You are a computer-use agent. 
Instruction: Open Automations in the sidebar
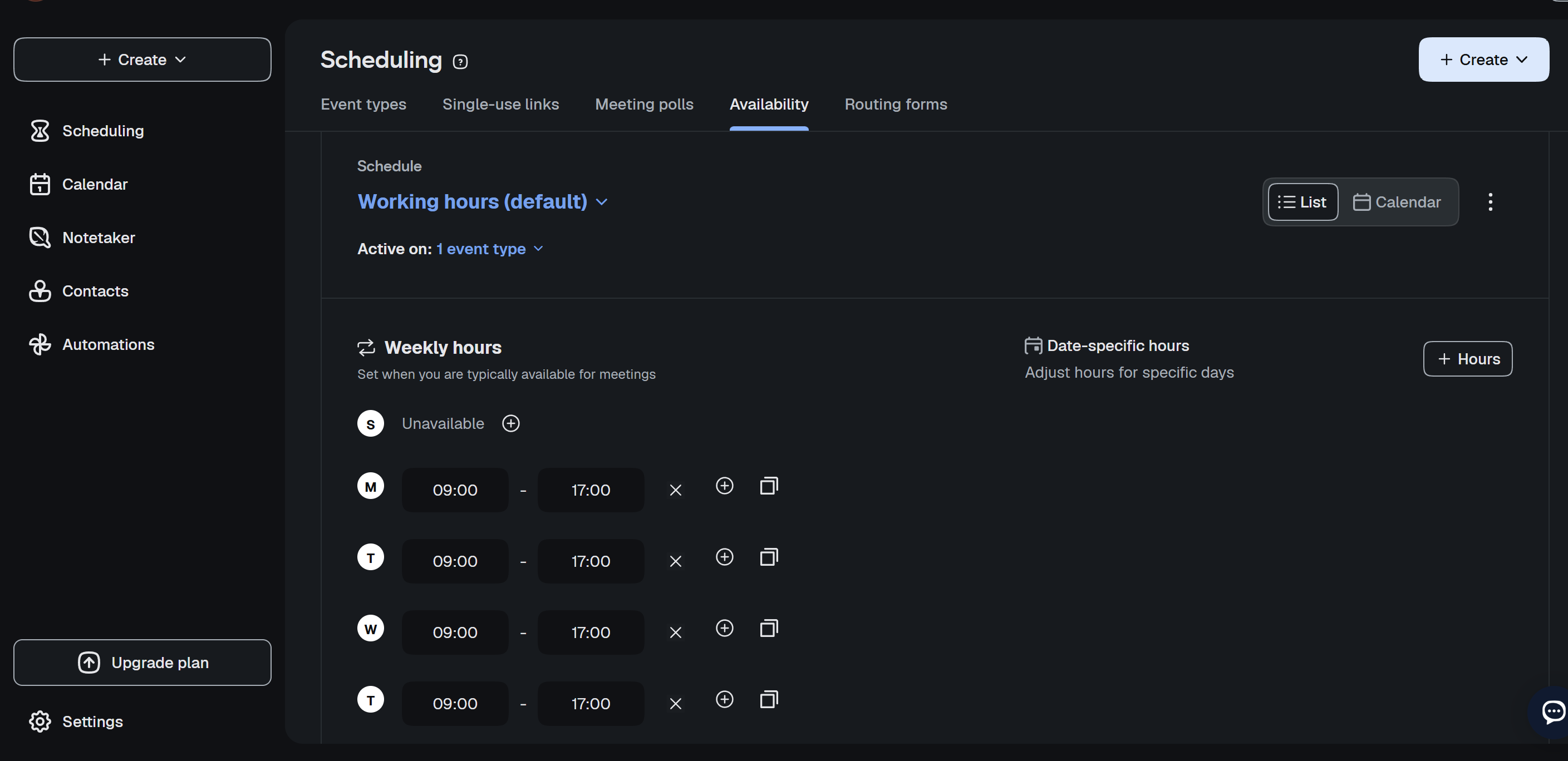pyautogui.click(x=91, y=345)
